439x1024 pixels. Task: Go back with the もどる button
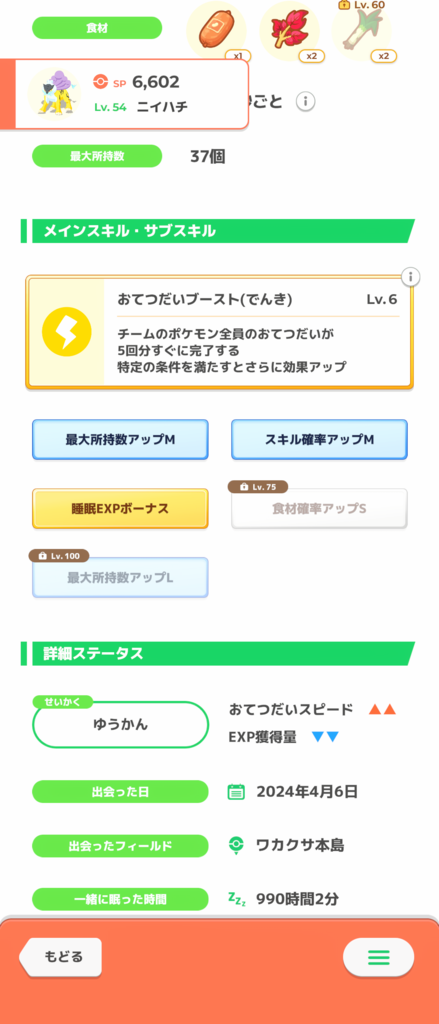pyautogui.click(x=60, y=957)
